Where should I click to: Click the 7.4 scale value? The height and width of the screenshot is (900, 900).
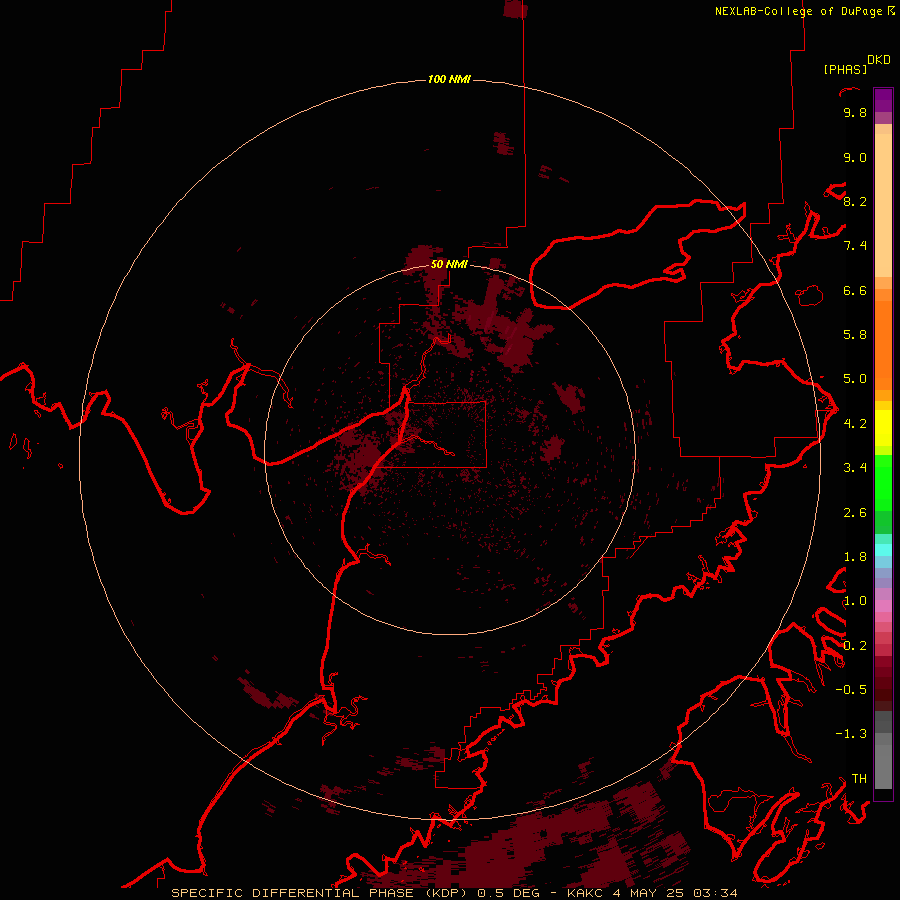855,246
